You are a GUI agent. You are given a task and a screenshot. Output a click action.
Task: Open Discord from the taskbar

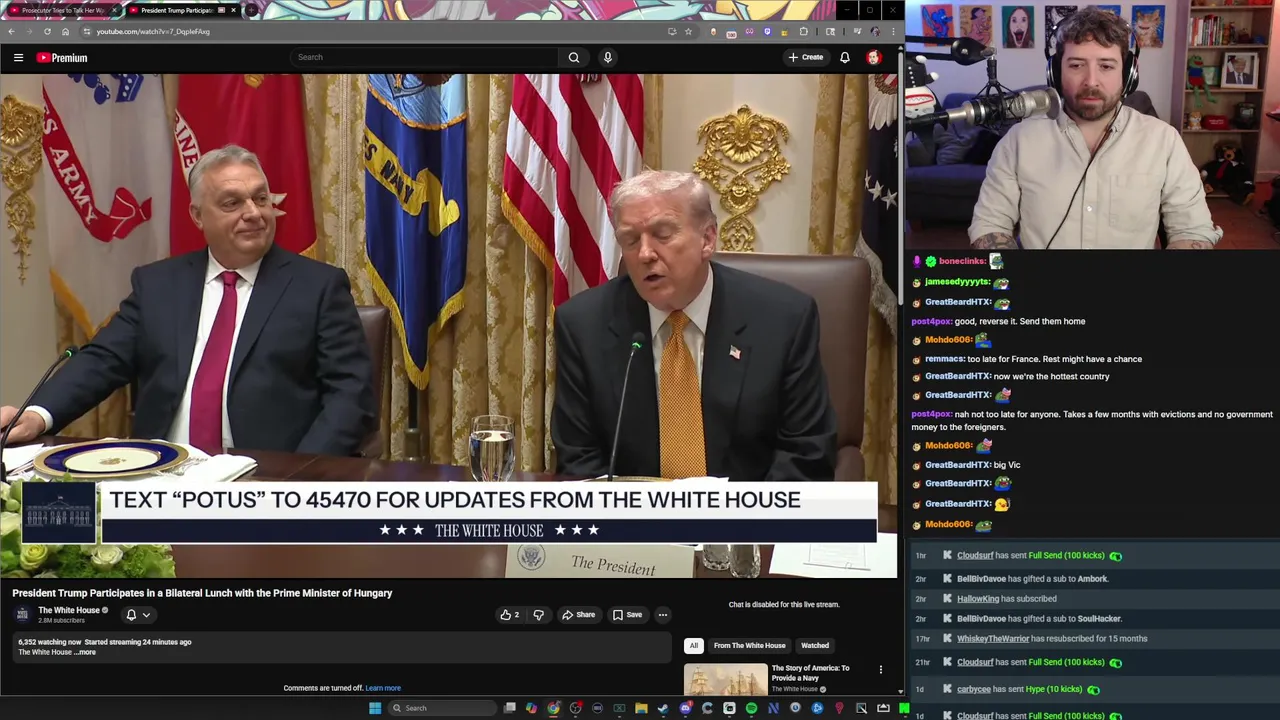pyautogui.click(x=685, y=708)
